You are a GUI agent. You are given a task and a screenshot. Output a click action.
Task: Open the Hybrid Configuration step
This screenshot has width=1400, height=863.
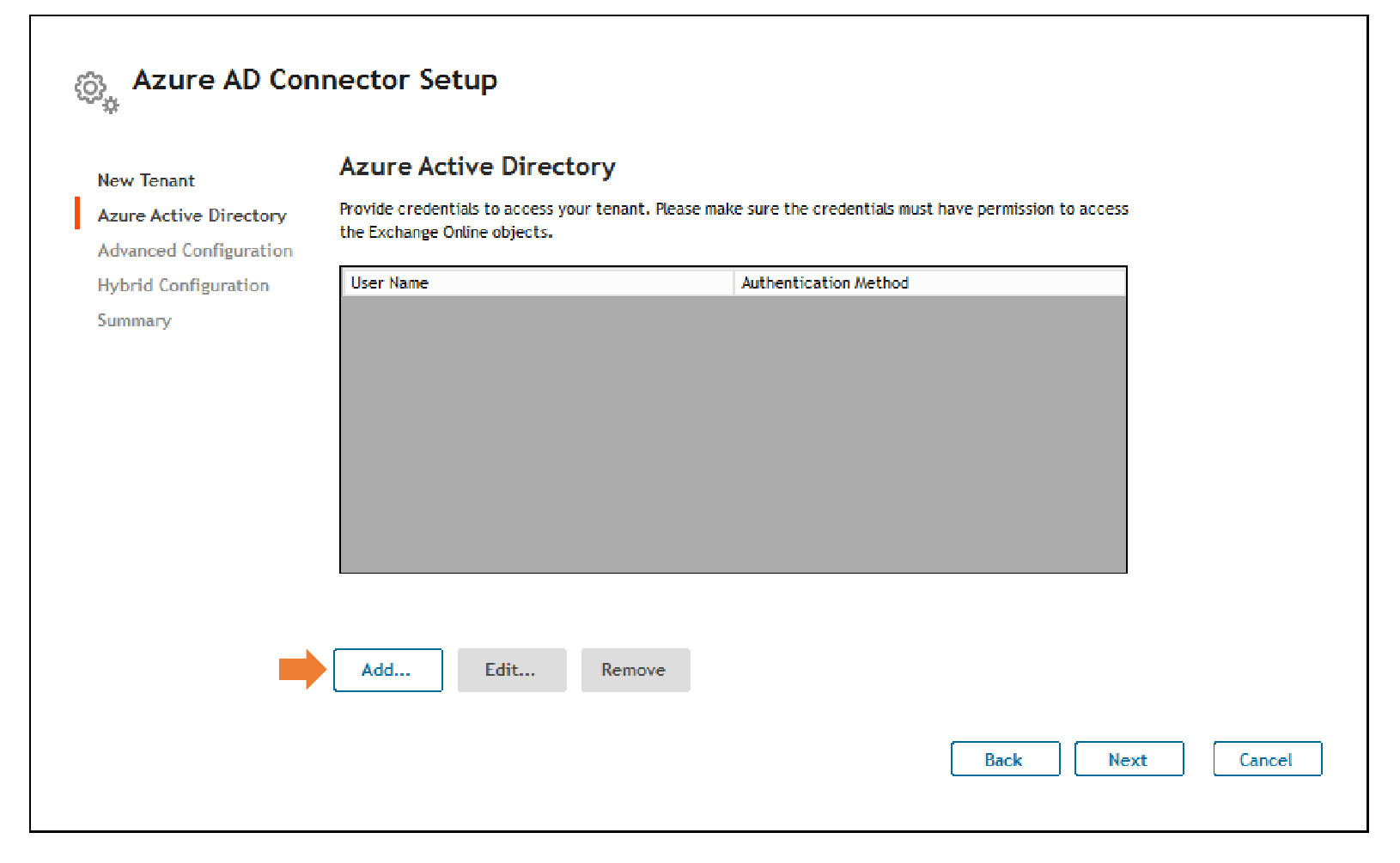[x=183, y=285]
